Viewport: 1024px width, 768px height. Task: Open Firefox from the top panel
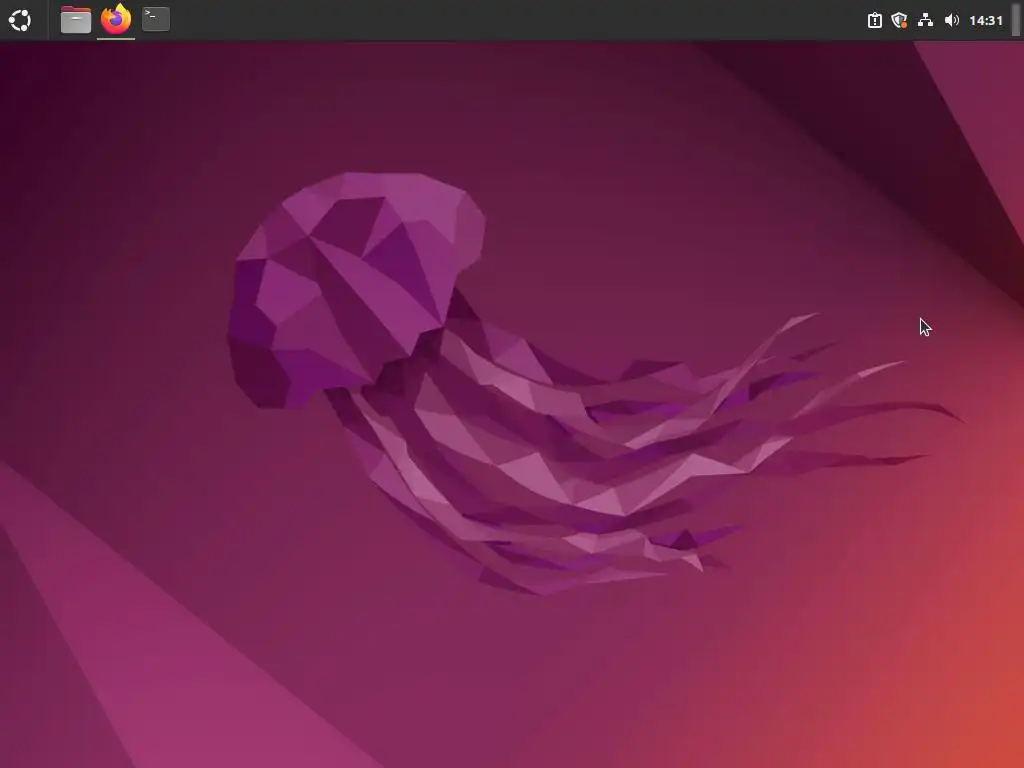116,19
